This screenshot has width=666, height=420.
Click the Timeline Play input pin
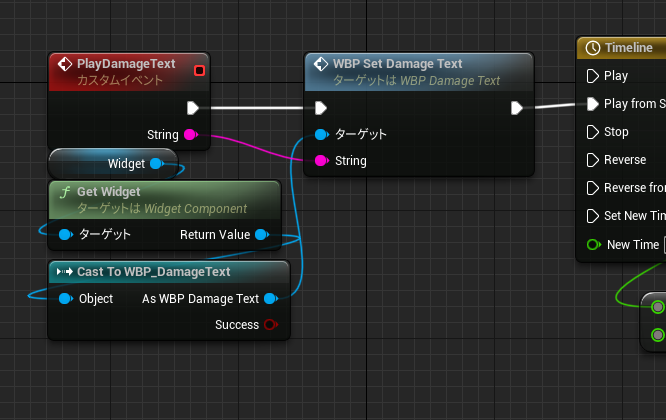[593, 76]
